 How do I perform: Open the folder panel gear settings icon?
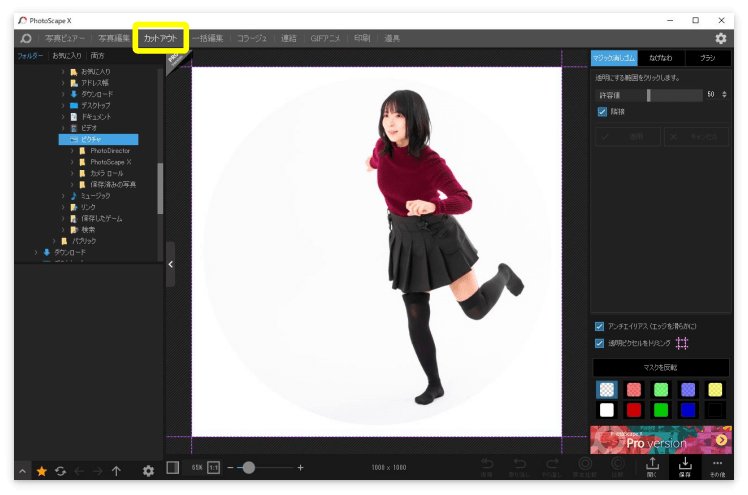click(x=148, y=471)
